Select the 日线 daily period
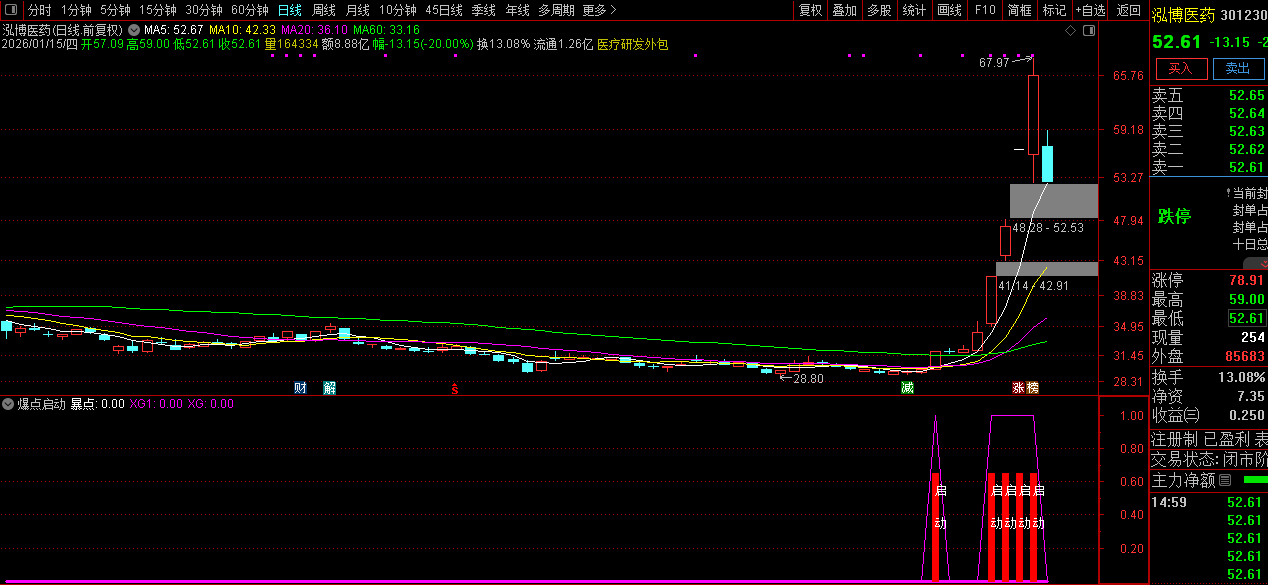This screenshot has width=1268, height=585. click(x=289, y=10)
